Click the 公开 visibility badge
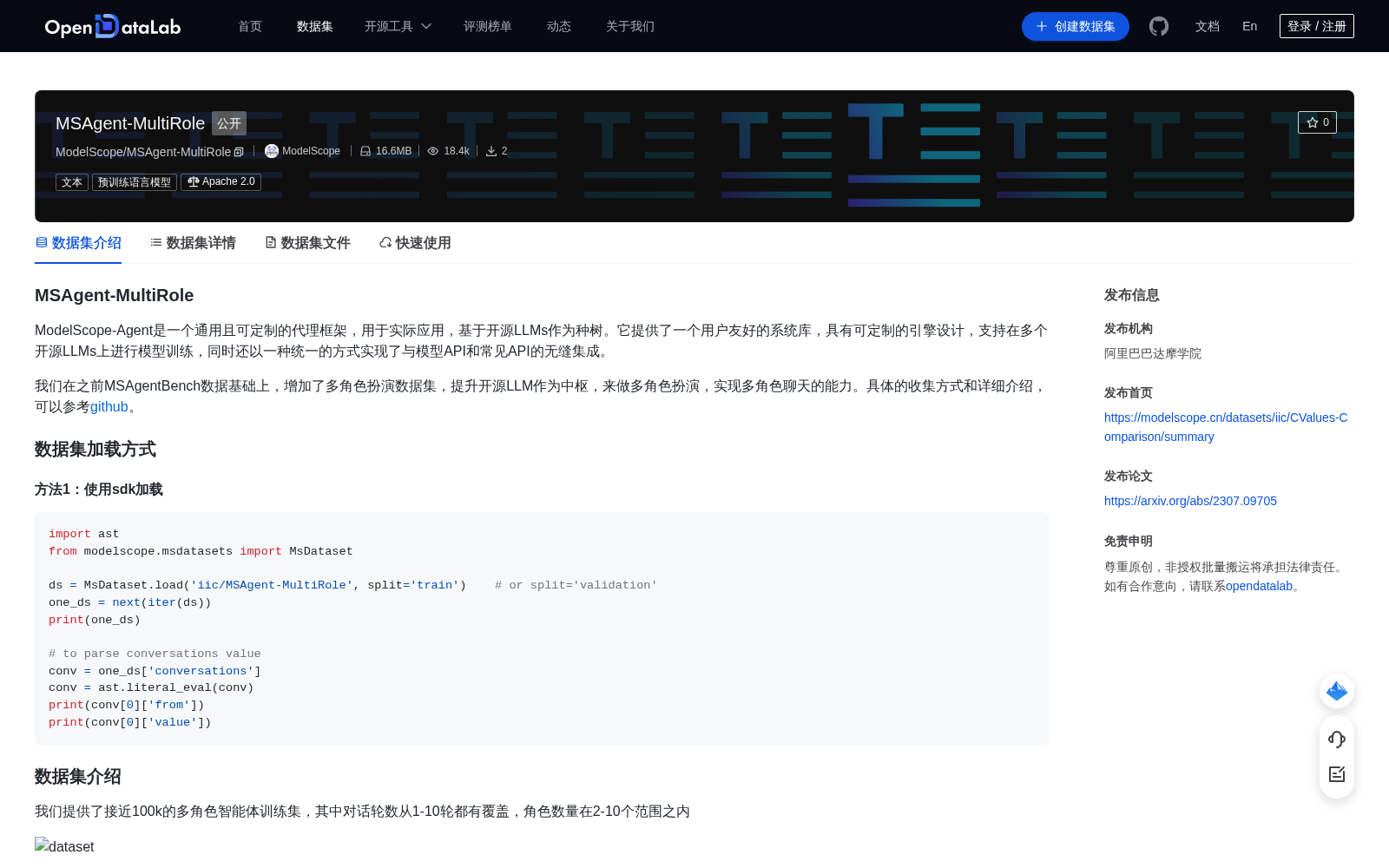Image resolution: width=1389 pixels, height=868 pixels. pyautogui.click(x=229, y=123)
